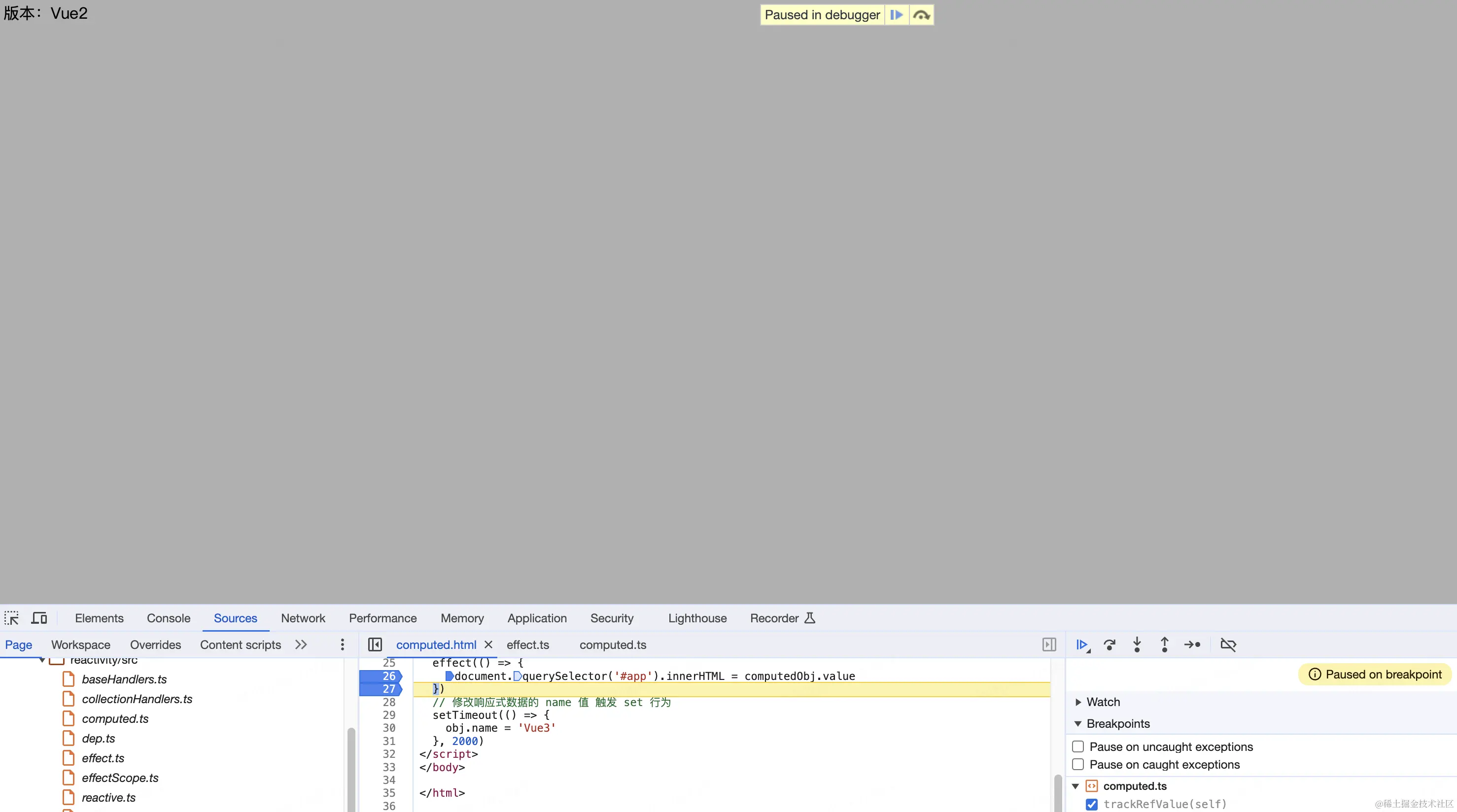Enable Pause on uncaught exceptions

tap(1078, 747)
